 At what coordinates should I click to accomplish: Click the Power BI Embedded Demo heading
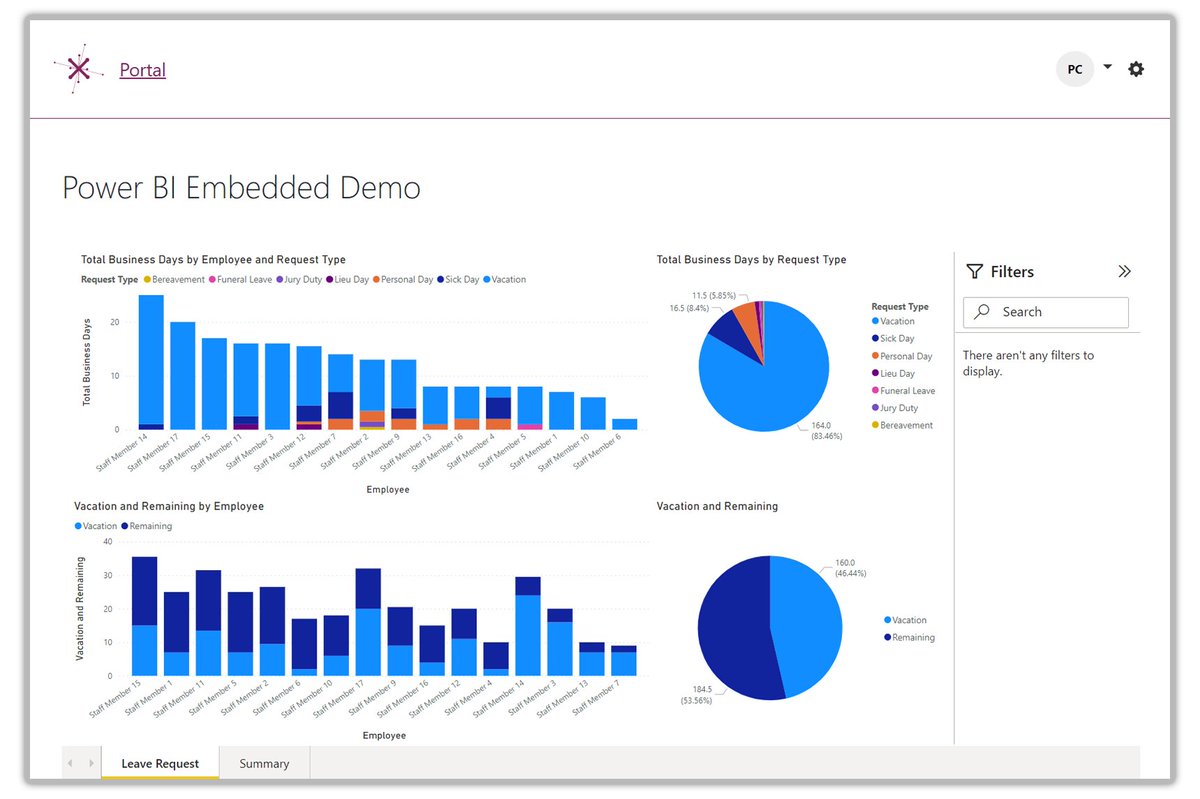pos(240,188)
